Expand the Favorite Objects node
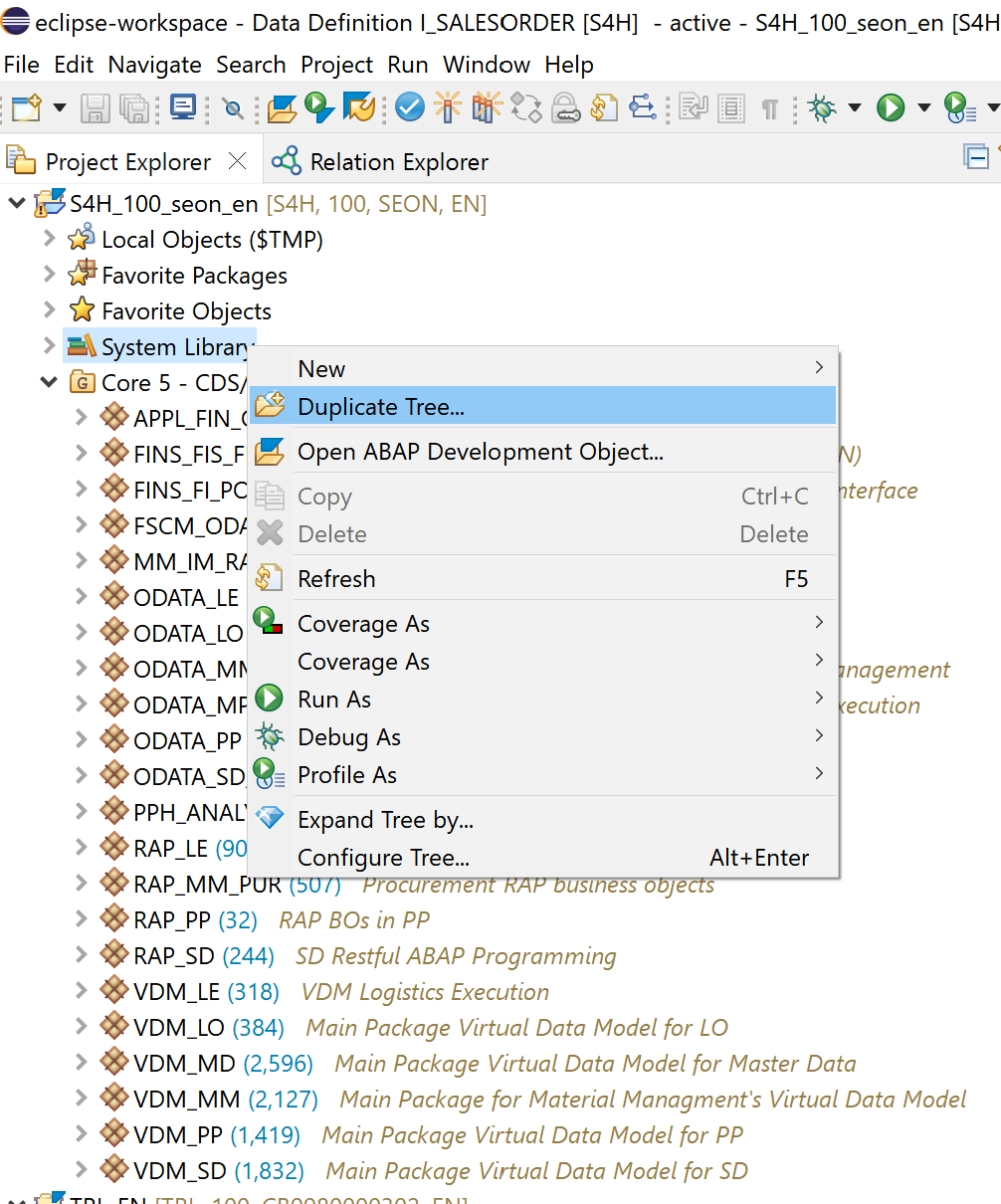1001x1204 pixels. (49, 311)
